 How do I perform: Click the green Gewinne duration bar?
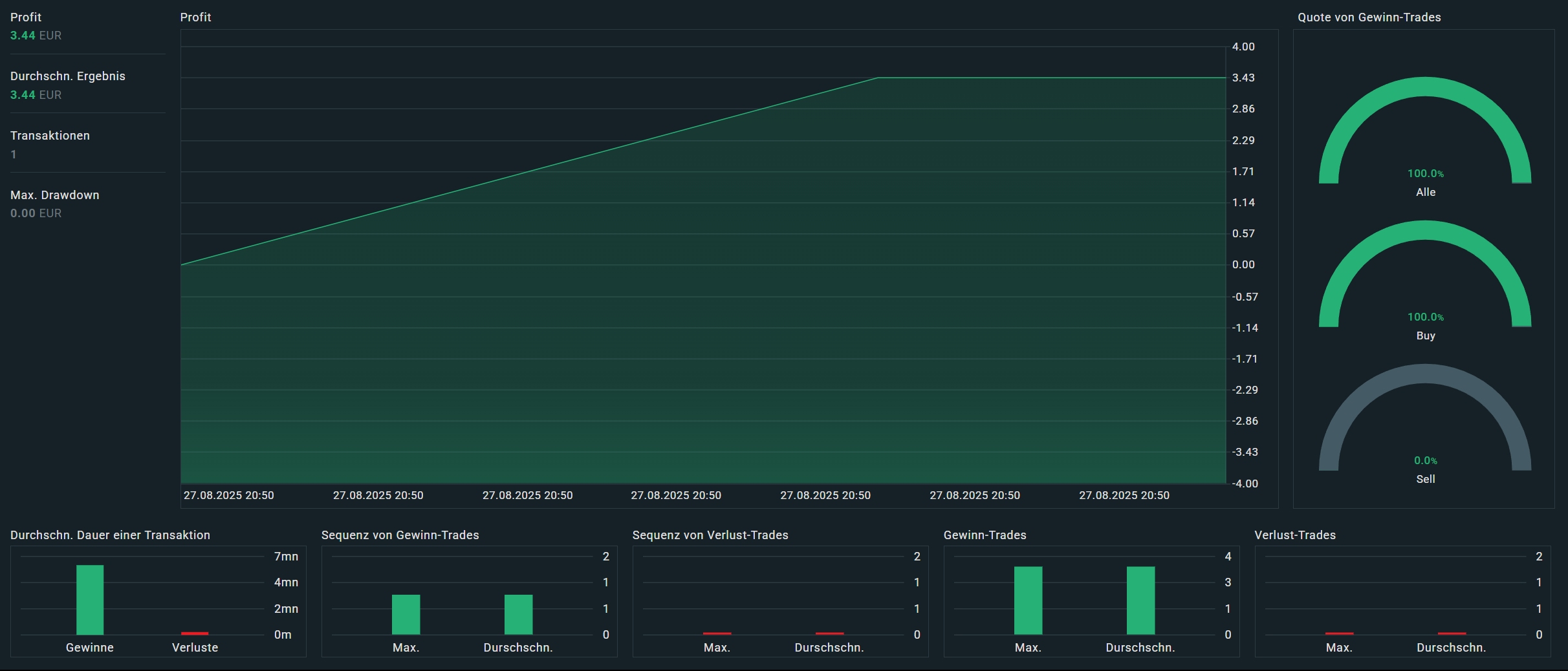pyautogui.click(x=90, y=599)
